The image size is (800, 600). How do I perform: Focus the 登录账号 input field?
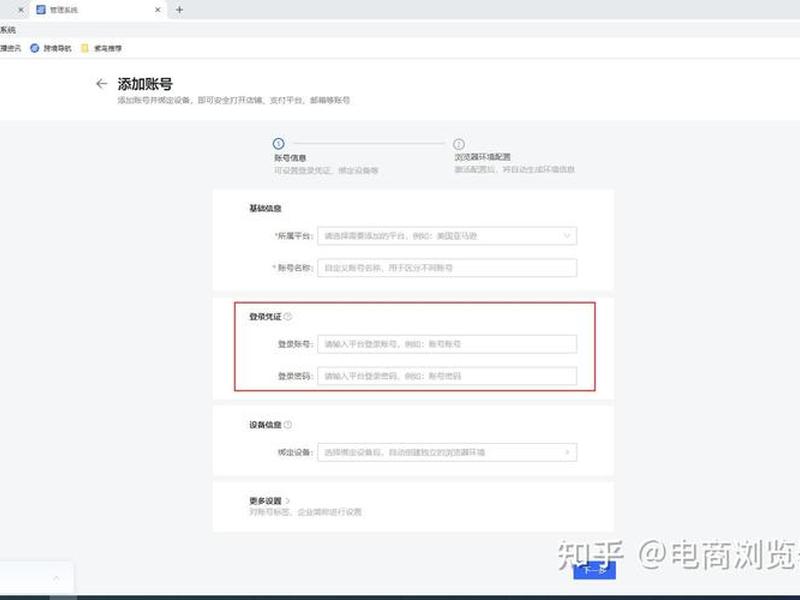coord(447,344)
